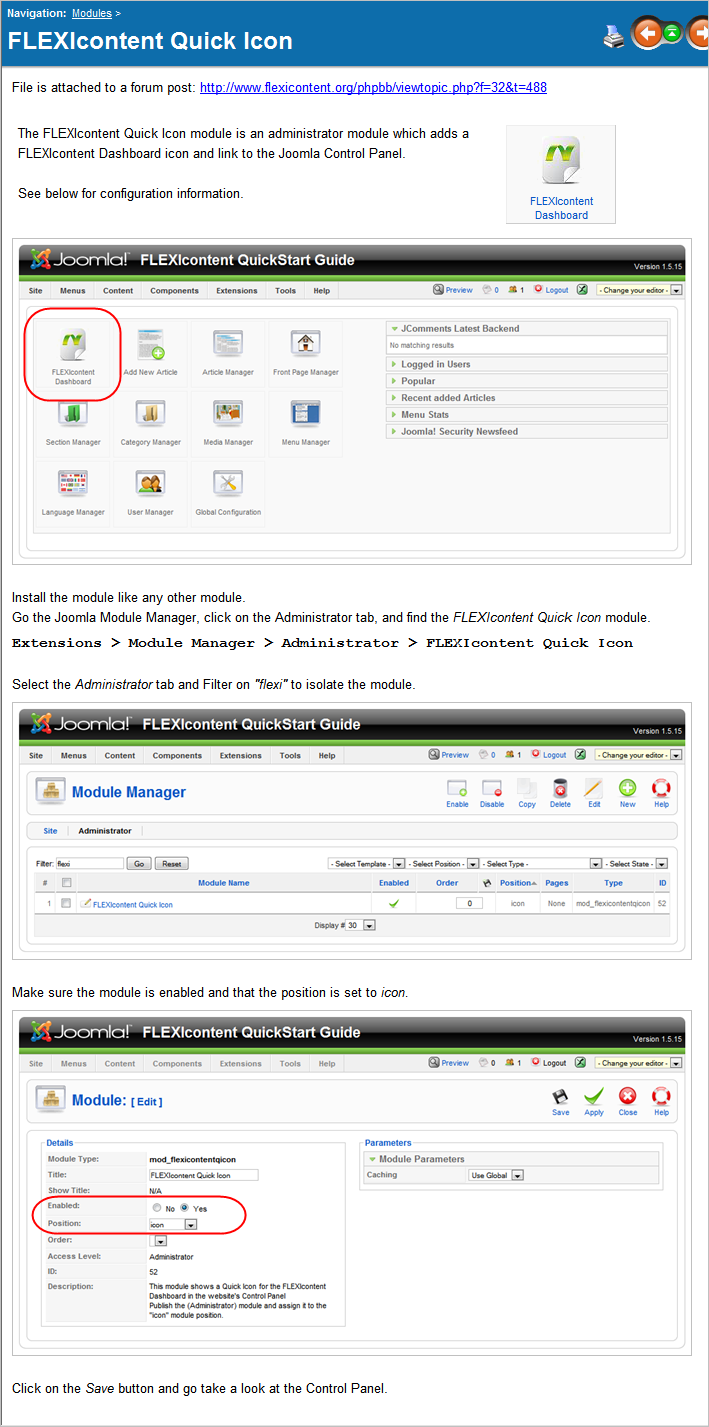
Task: Tick the checkbox for FLEXIcontent Quick Icon row
Action: pos(66,903)
